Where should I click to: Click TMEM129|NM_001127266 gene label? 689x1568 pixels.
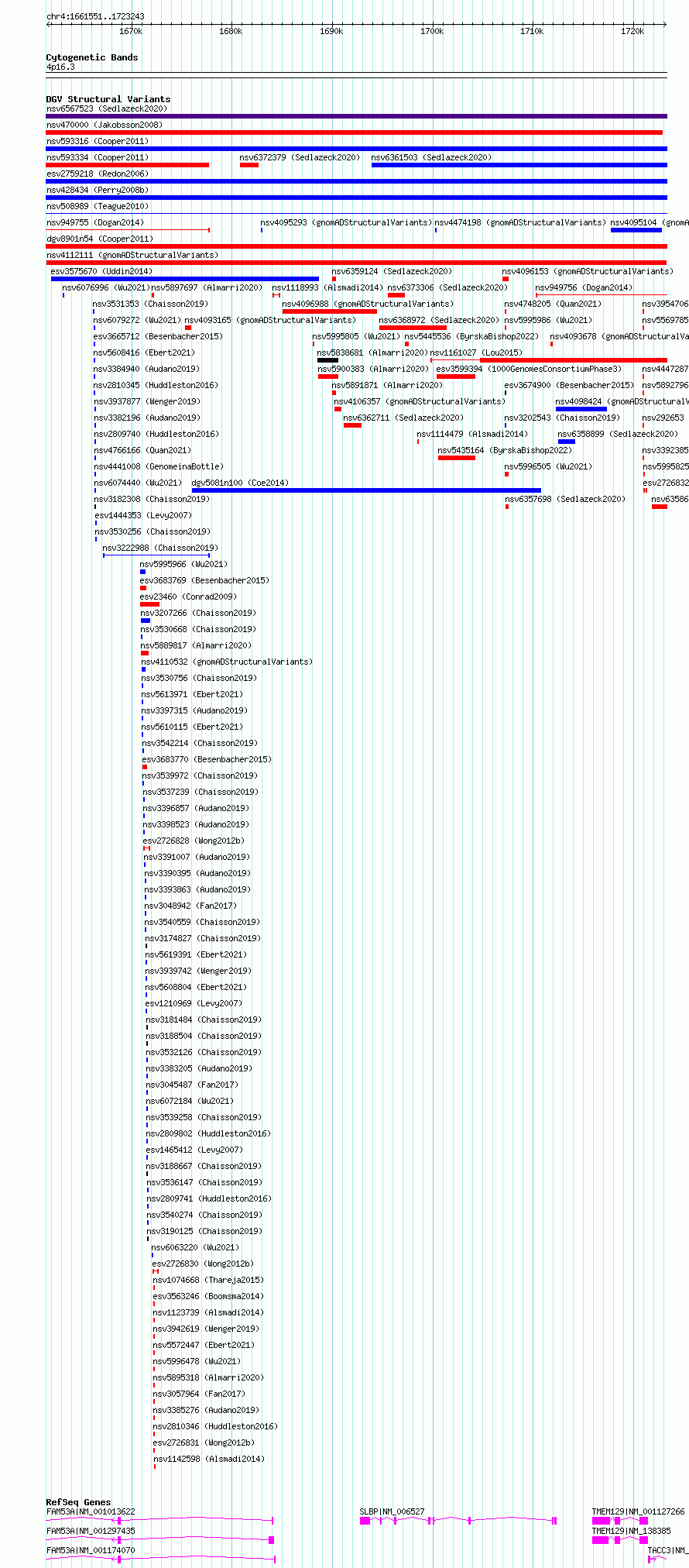pyautogui.click(x=639, y=1511)
